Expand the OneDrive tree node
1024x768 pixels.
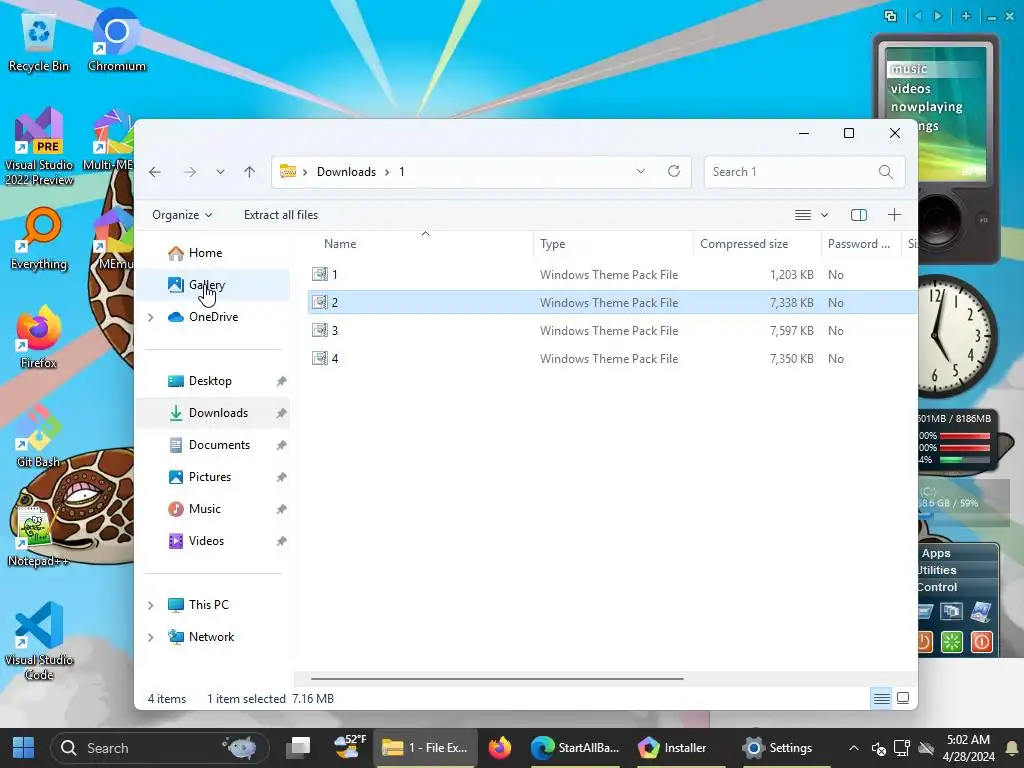click(151, 317)
